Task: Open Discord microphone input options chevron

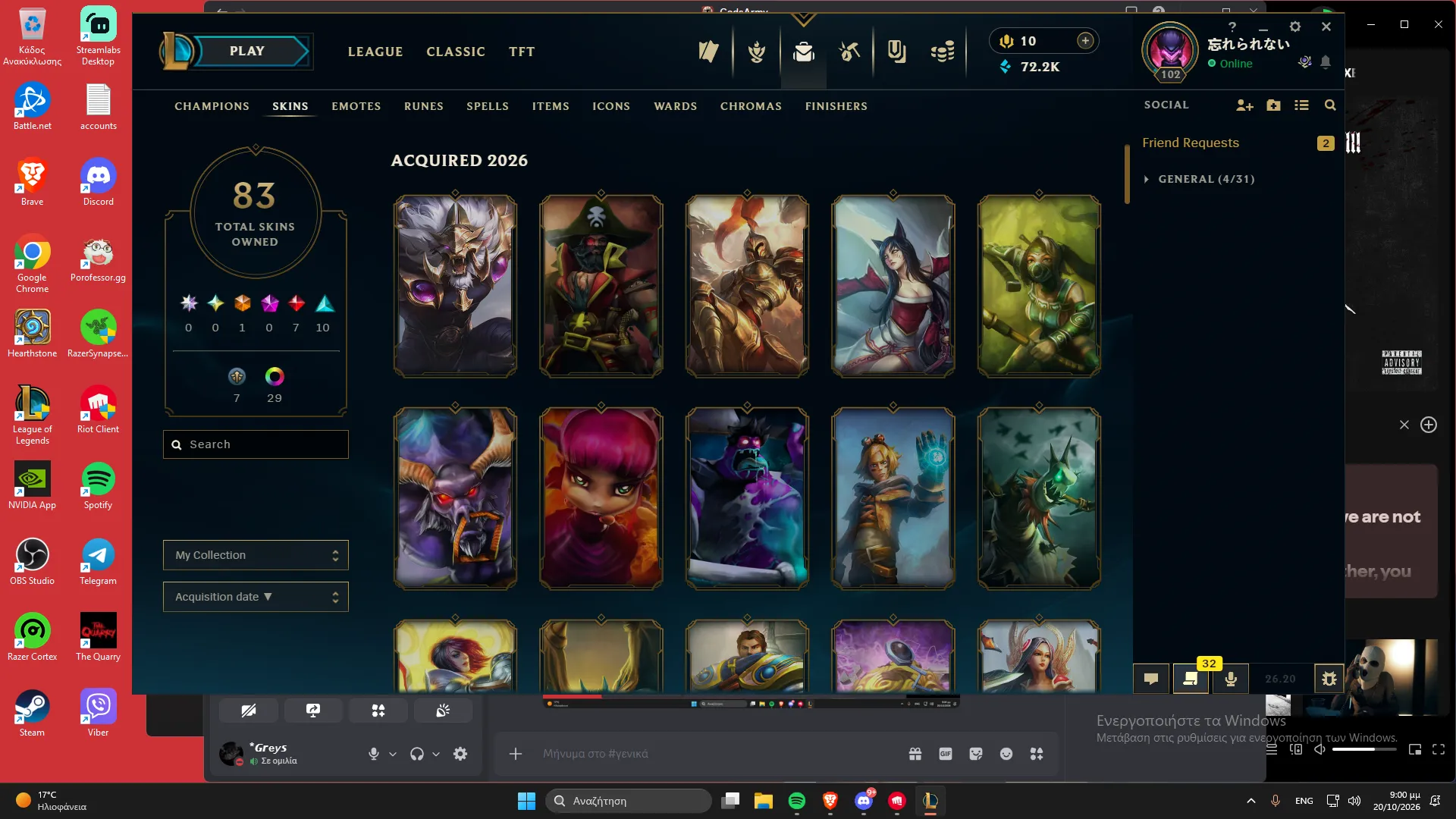Action: click(x=393, y=754)
